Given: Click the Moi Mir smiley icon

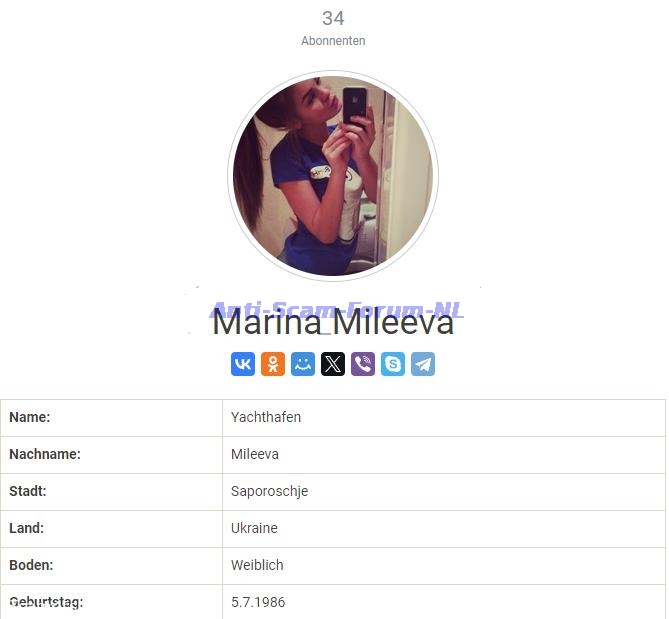Looking at the screenshot, I should (x=303, y=364).
